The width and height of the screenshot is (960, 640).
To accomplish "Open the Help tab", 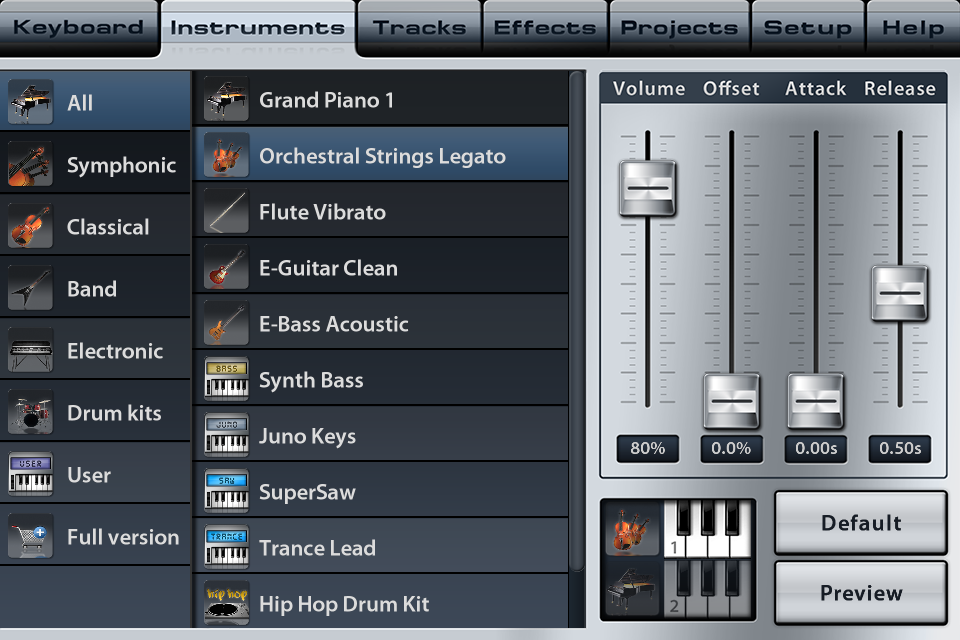I will pos(913,28).
